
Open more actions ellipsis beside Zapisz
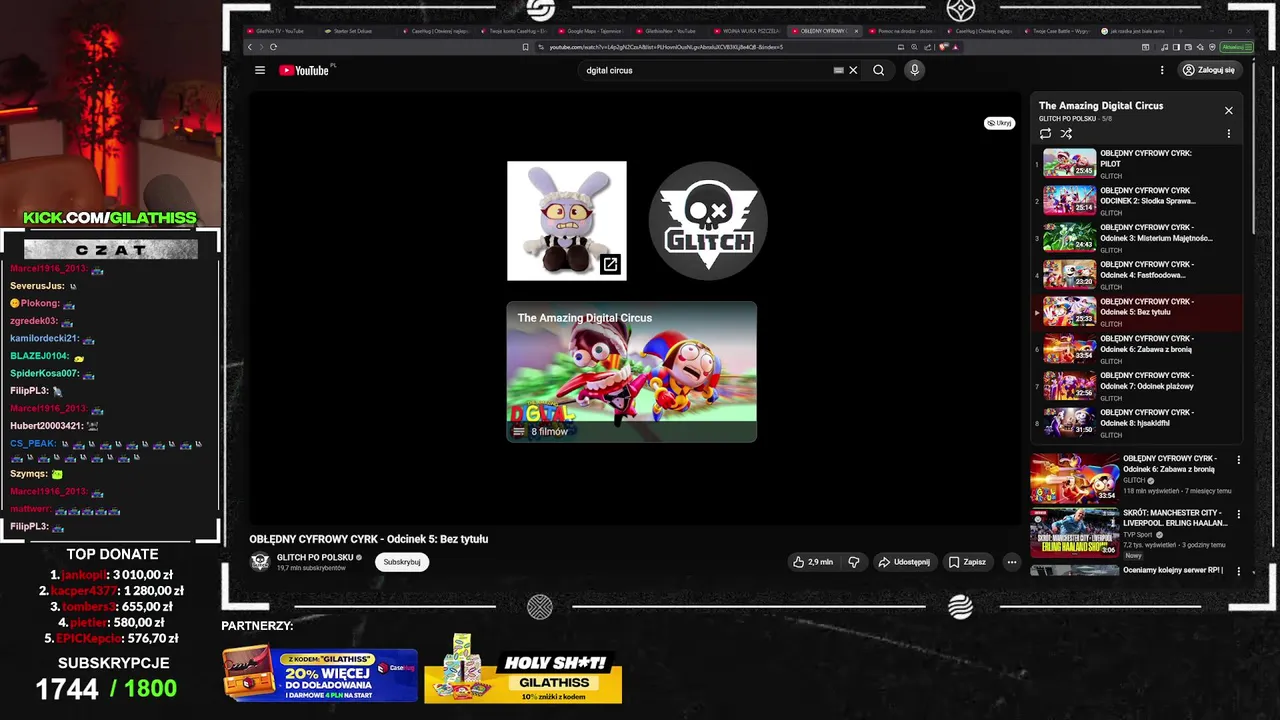click(x=1012, y=562)
